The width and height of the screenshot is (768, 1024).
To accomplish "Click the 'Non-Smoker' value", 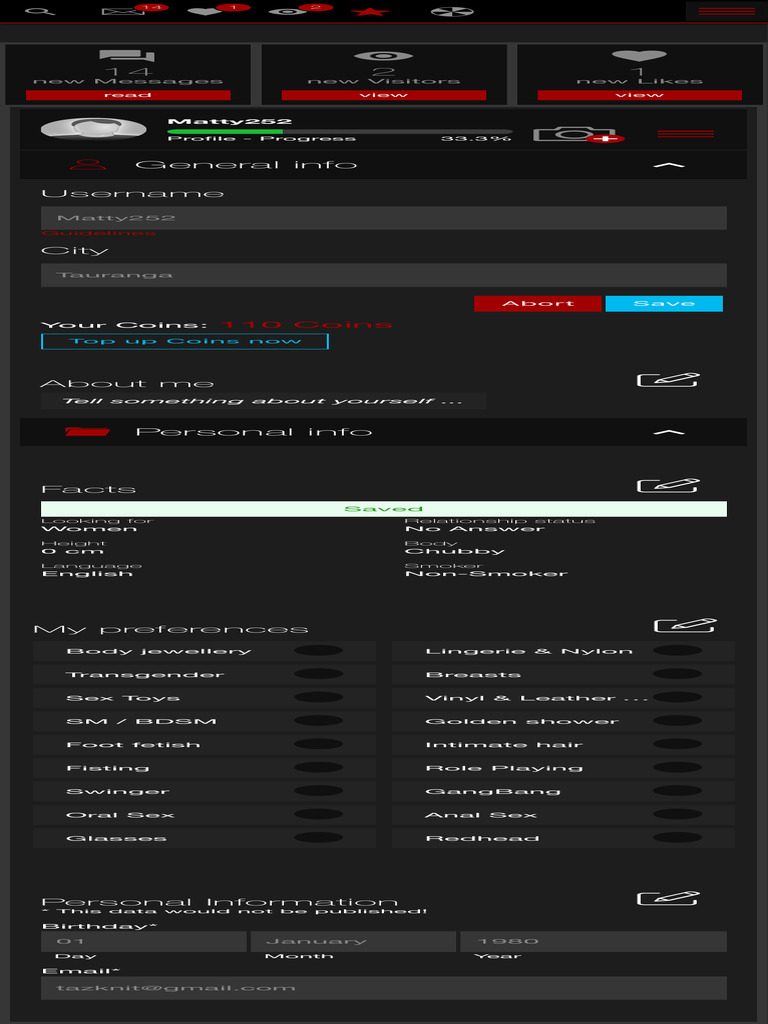I will click(487, 574).
